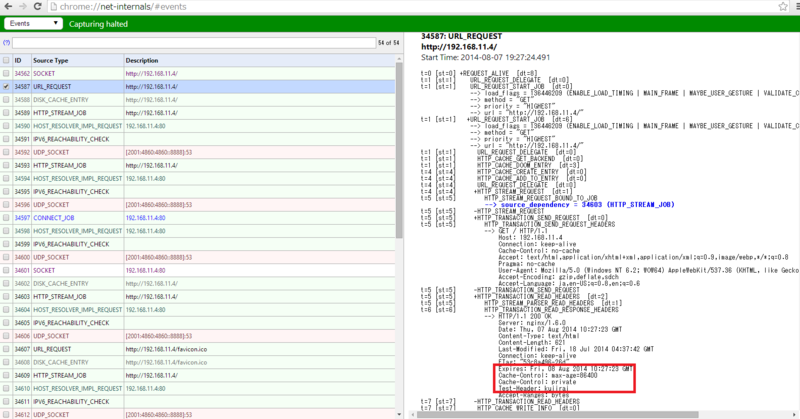Click the event list vertical scrollbar thumb
Image resolution: width=800 pixels, height=419 pixels.
[399, 150]
